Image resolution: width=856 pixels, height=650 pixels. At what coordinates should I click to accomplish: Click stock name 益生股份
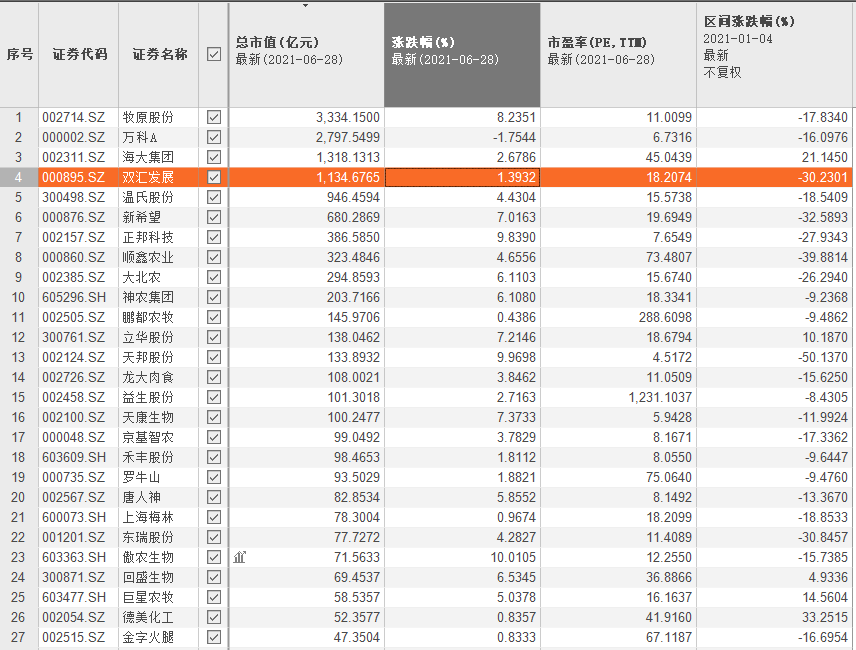148,397
